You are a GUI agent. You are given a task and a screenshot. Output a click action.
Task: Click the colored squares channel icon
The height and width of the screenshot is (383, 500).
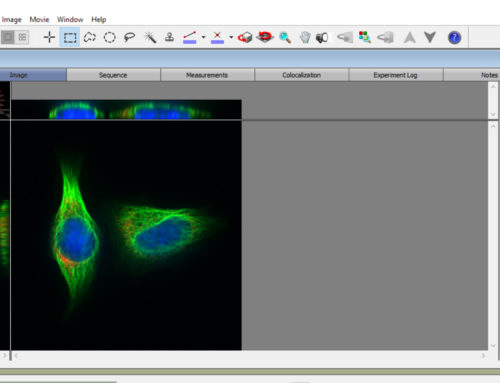coord(364,37)
